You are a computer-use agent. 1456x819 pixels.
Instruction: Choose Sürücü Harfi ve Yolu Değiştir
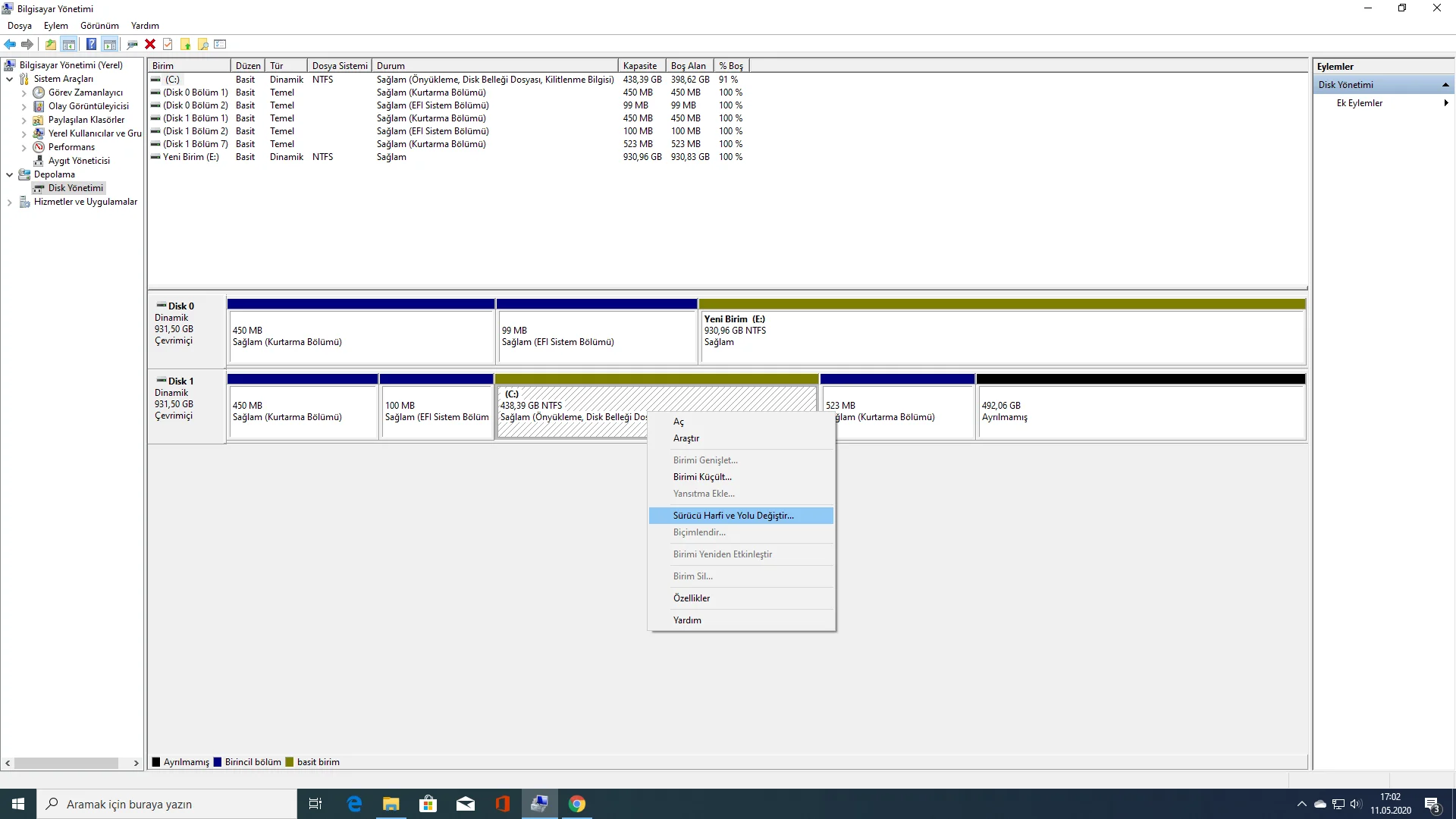(x=733, y=516)
